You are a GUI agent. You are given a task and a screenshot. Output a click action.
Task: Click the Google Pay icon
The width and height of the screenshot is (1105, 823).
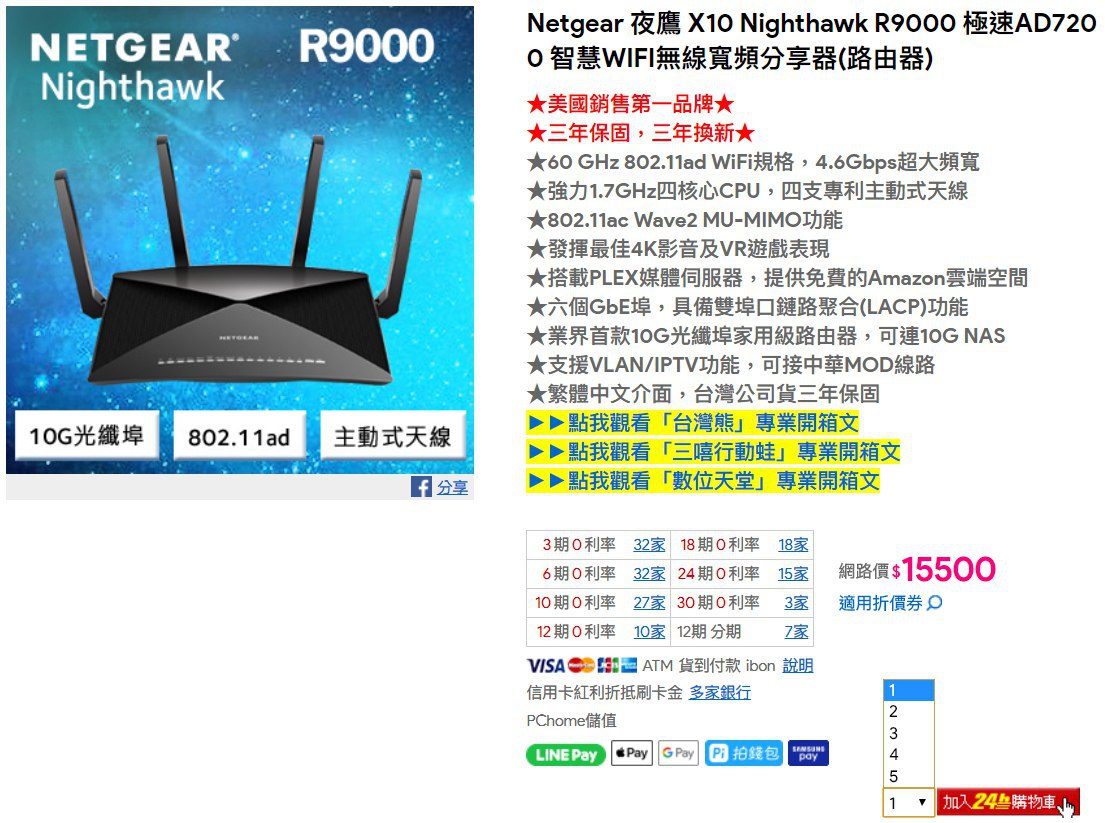(x=678, y=753)
